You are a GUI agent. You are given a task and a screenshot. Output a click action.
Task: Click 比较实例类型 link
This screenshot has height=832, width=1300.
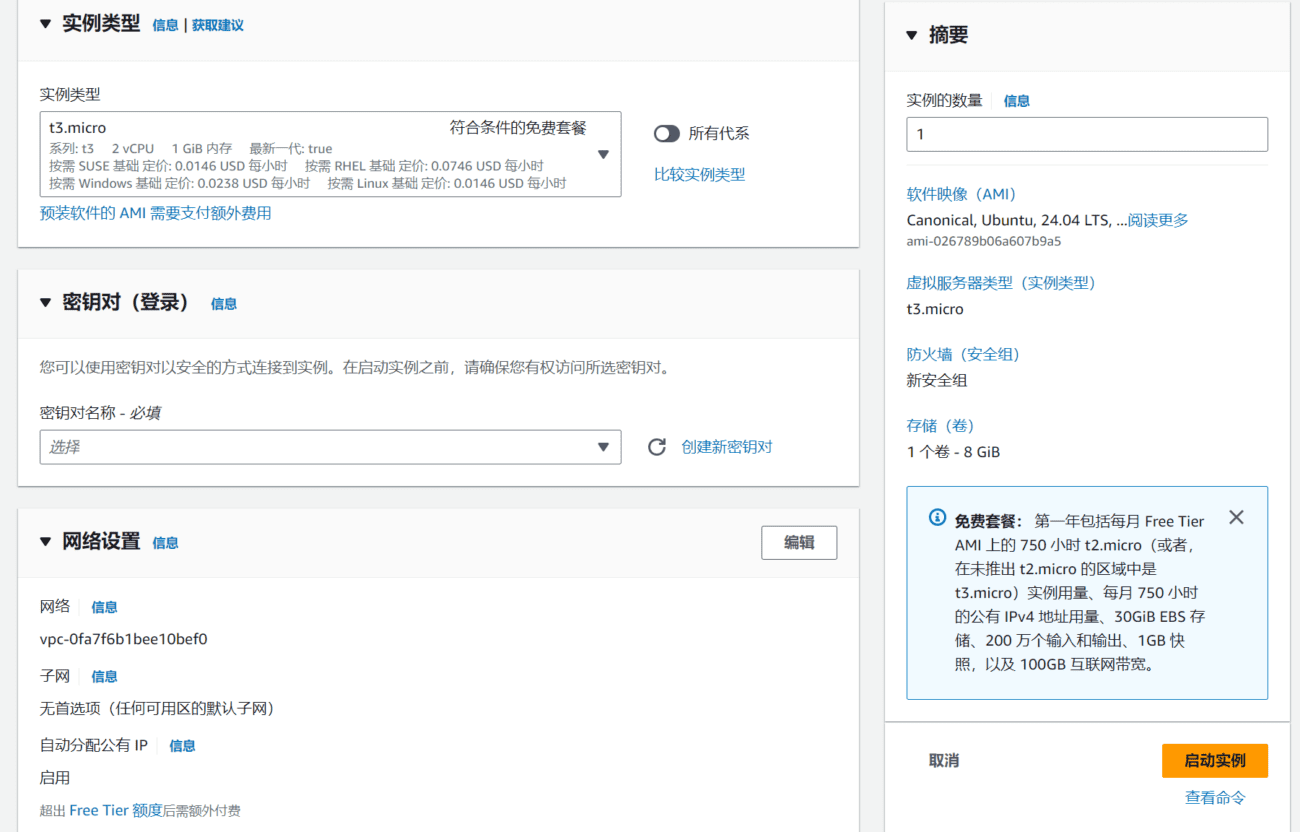(700, 173)
